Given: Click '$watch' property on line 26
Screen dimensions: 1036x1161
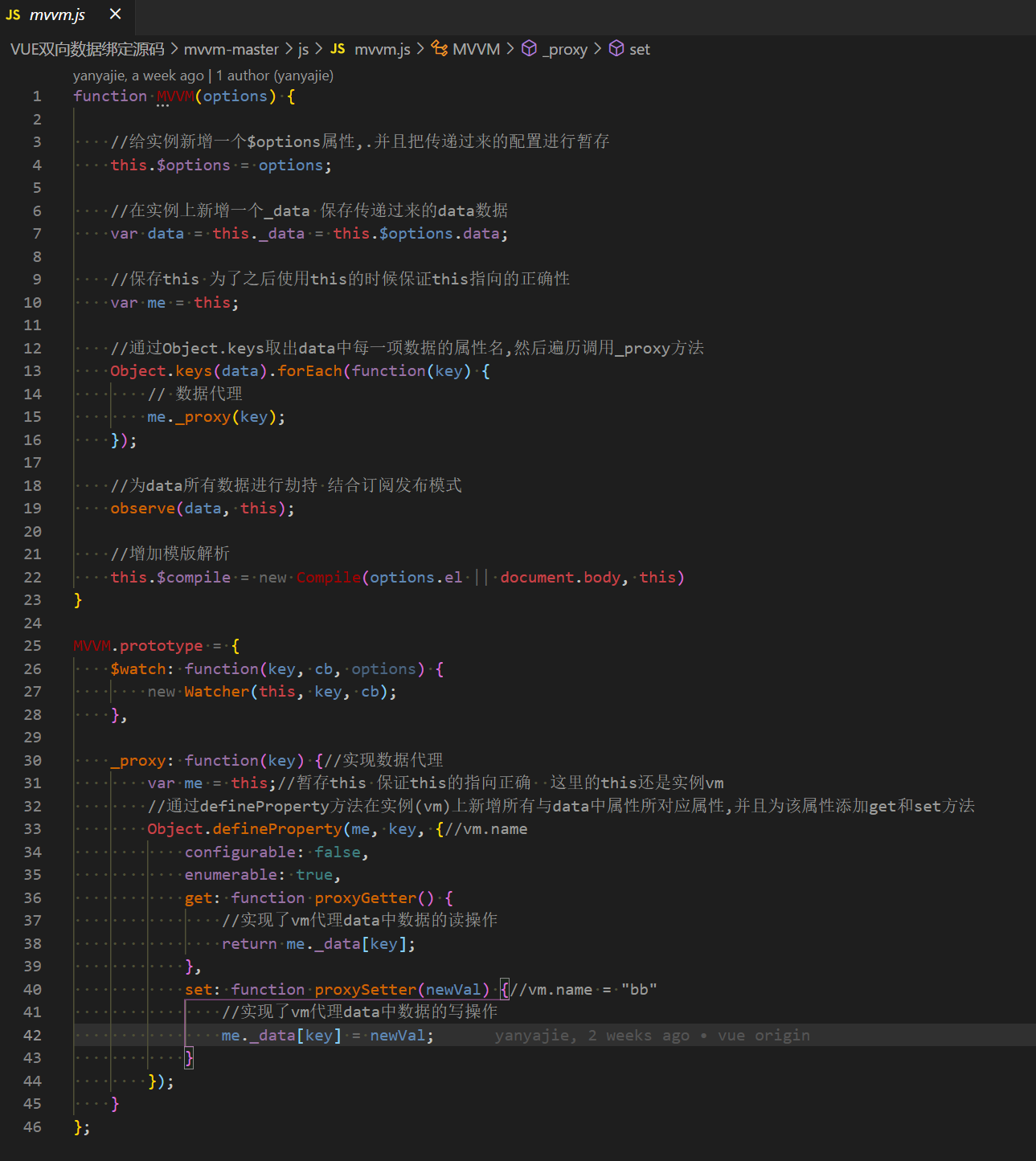Looking at the screenshot, I should [x=137, y=669].
